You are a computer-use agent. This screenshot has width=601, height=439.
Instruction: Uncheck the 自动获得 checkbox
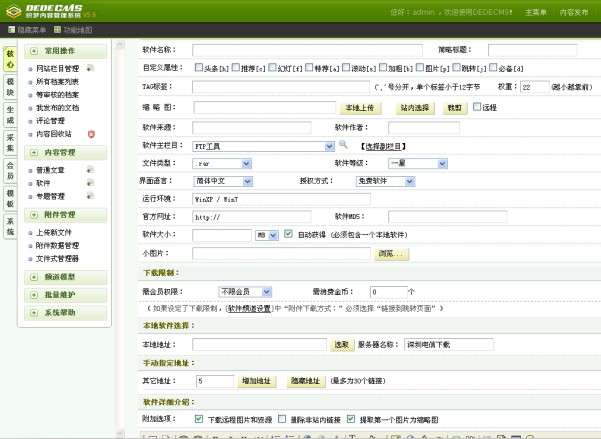tap(289, 233)
